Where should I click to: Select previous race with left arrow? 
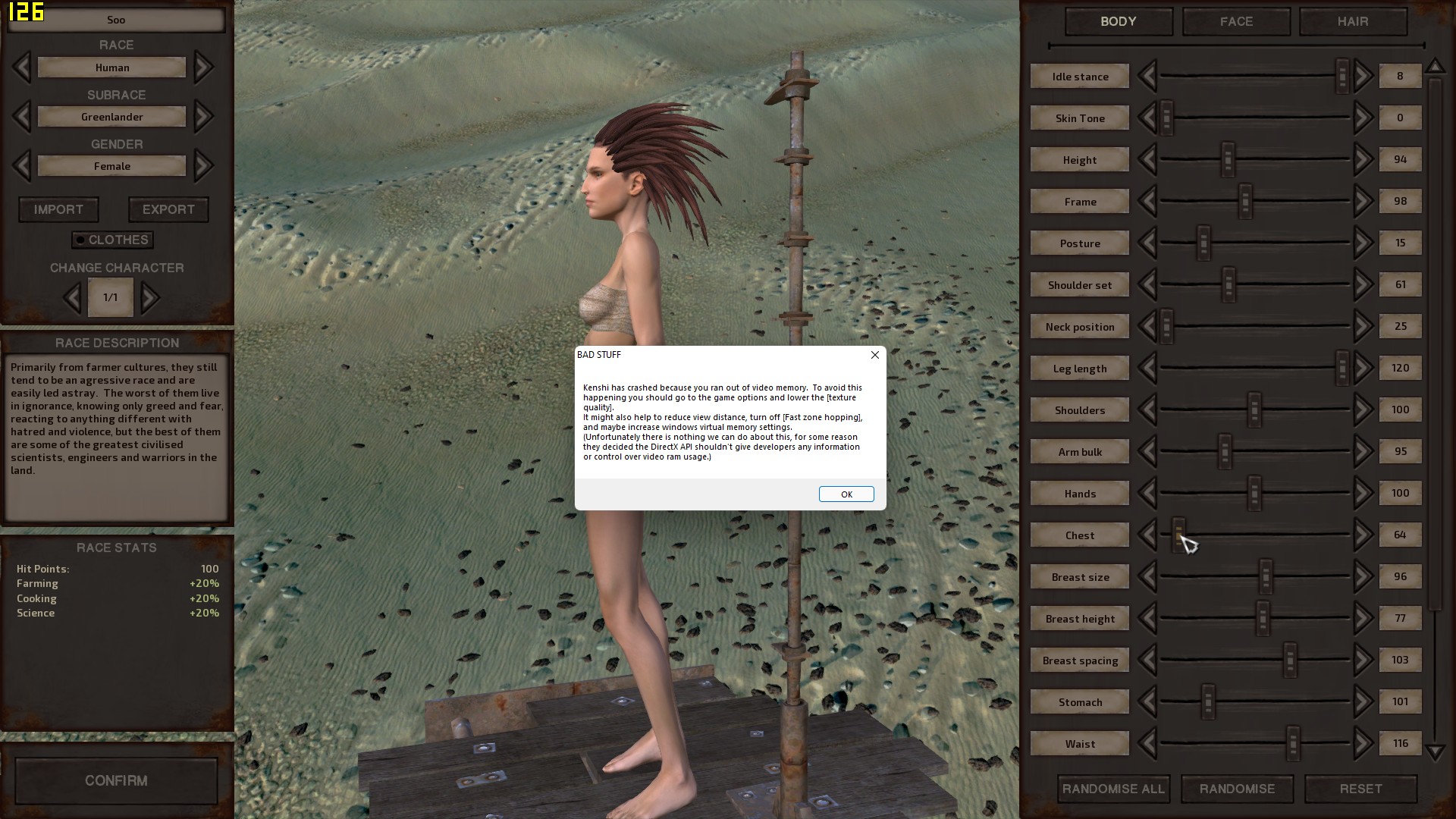point(22,67)
